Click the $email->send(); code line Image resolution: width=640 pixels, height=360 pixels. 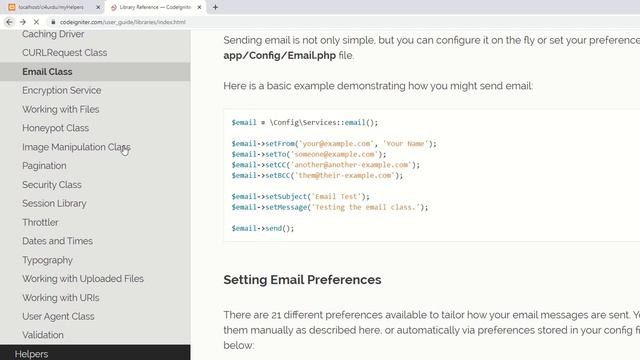click(263, 229)
